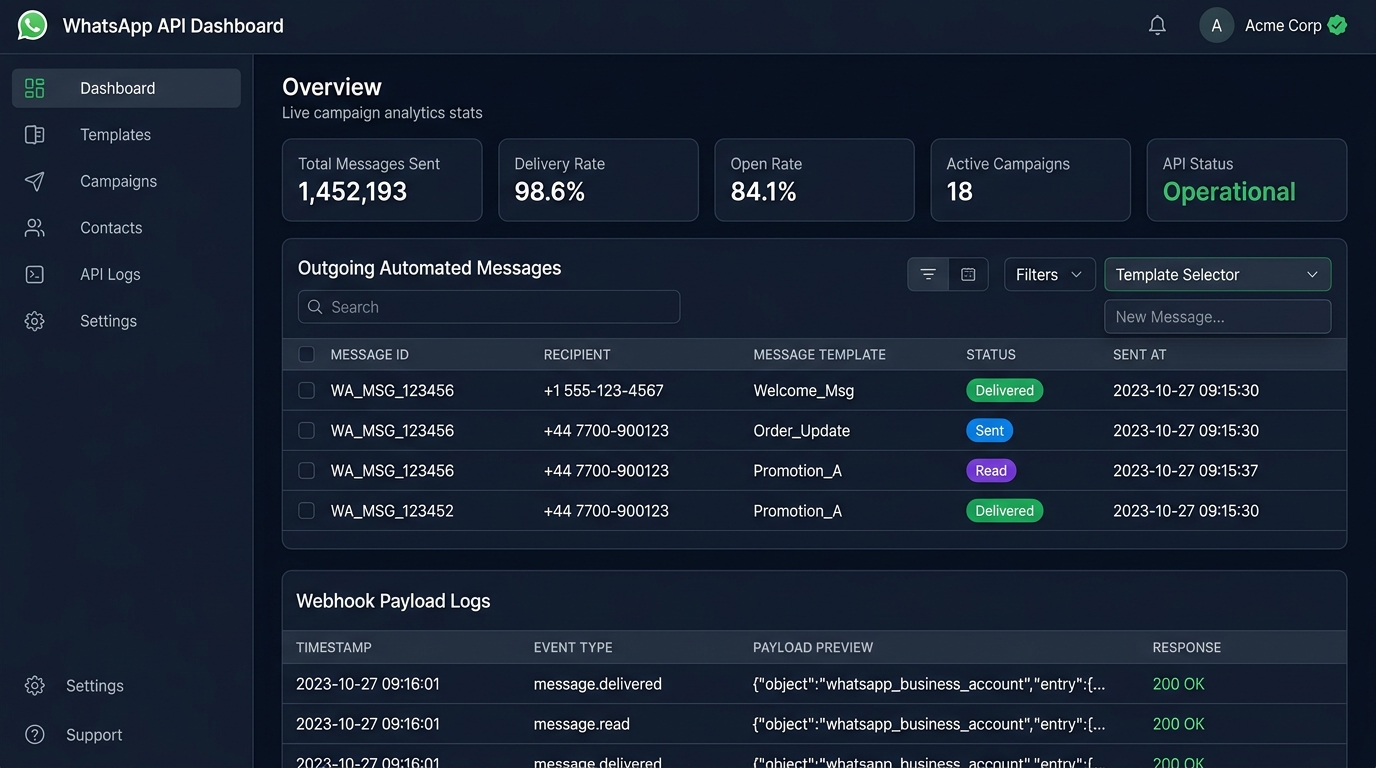Check the Welcome_Msg row checkbox
Screen dimensions: 1376x768
[x=307, y=390]
